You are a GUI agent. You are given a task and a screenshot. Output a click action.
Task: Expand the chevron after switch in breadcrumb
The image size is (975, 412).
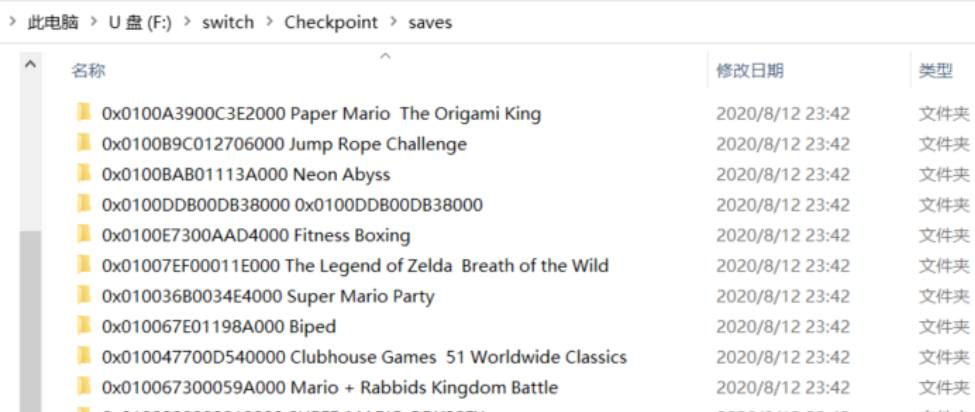tap(270, 21)
